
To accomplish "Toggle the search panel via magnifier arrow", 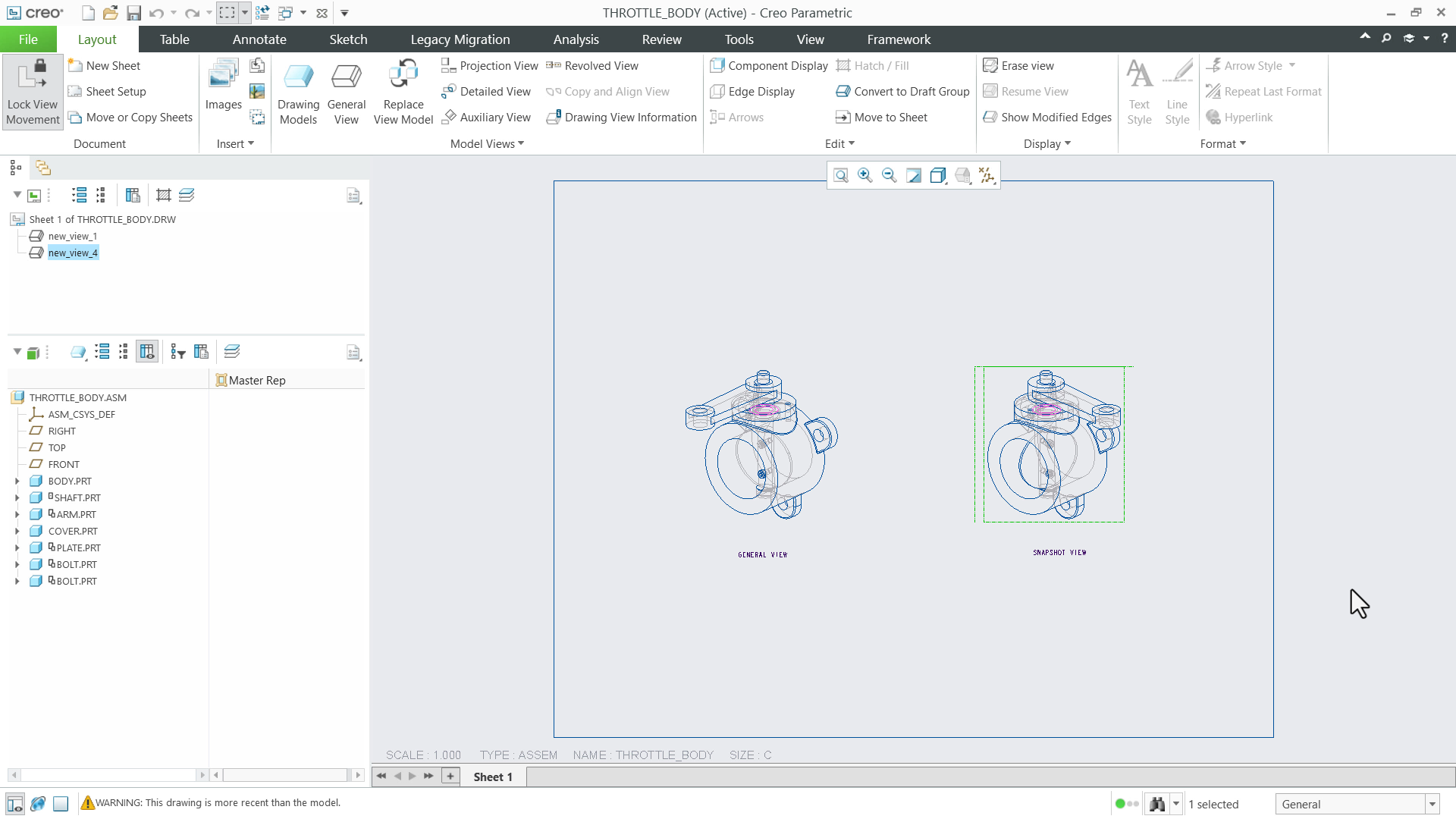I will pyautogui.click(x=1385, y=38).
